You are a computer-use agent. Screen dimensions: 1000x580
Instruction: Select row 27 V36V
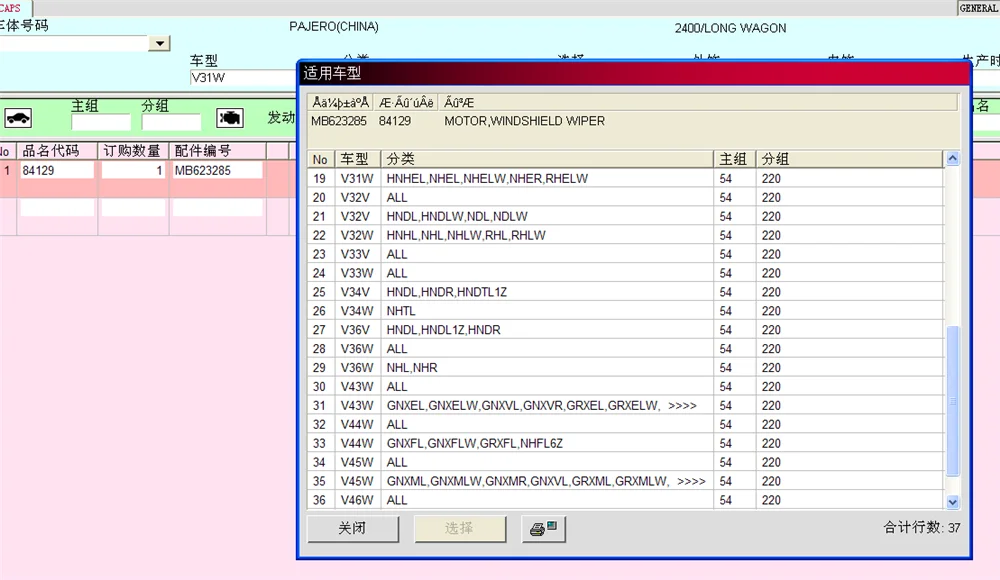tap(625, 330)
